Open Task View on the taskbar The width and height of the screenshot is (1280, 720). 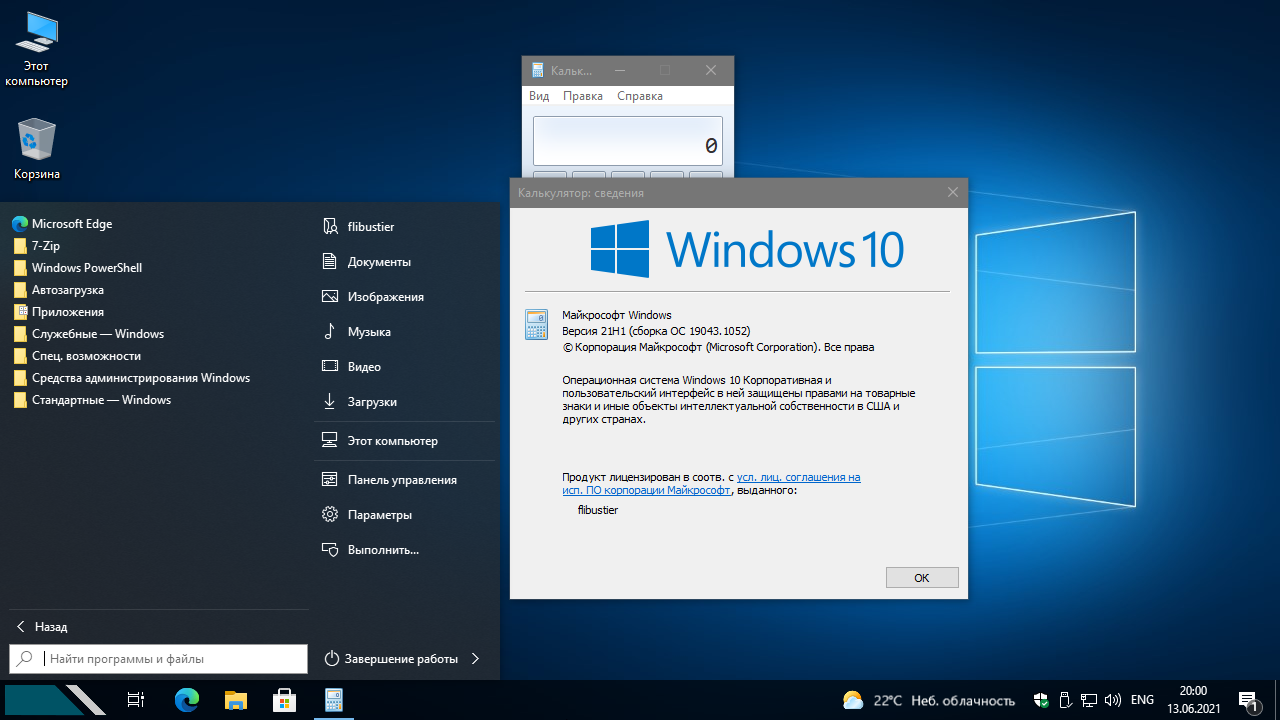[137, 700]
